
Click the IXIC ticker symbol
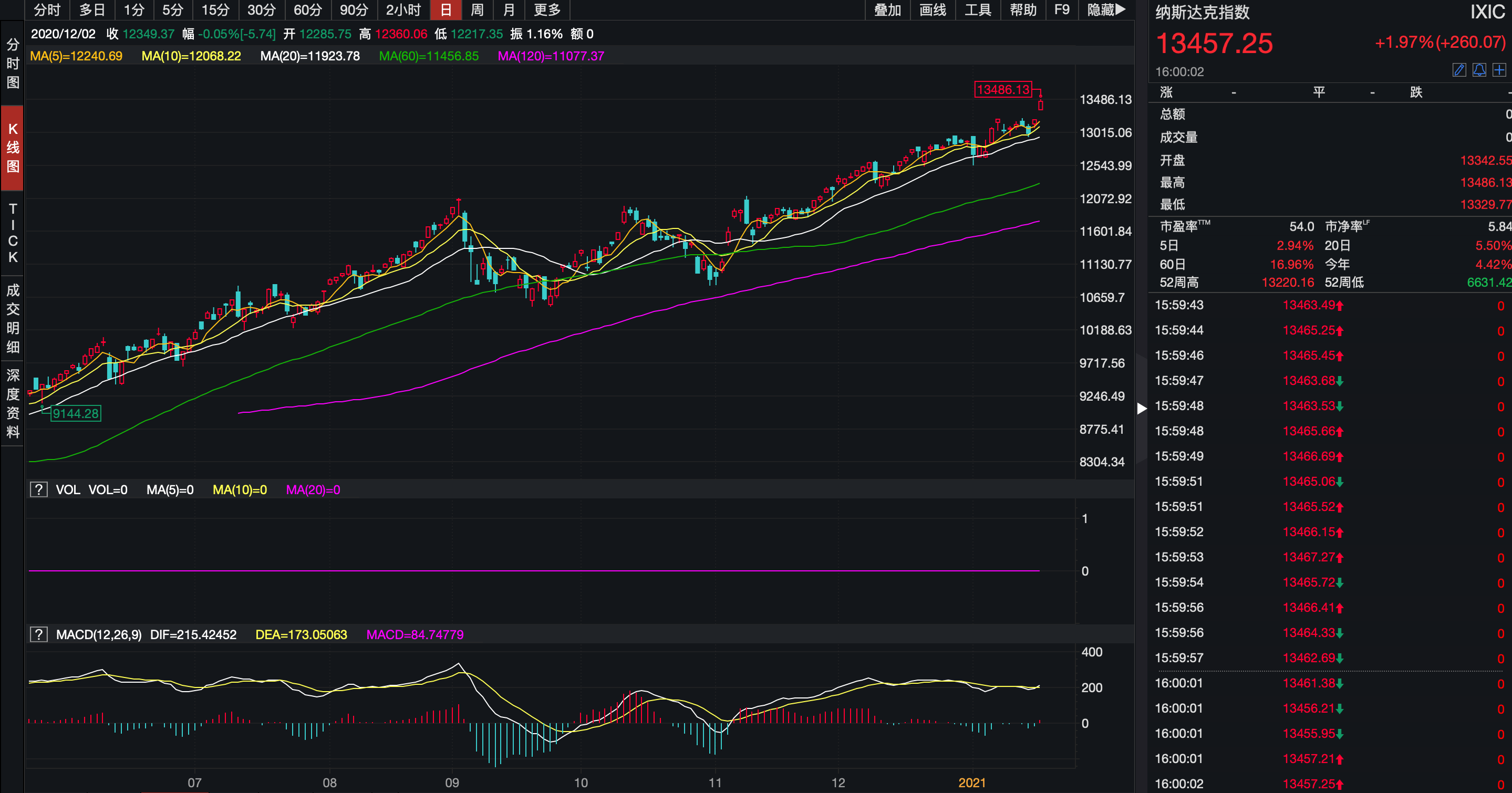click(1487, 12)
